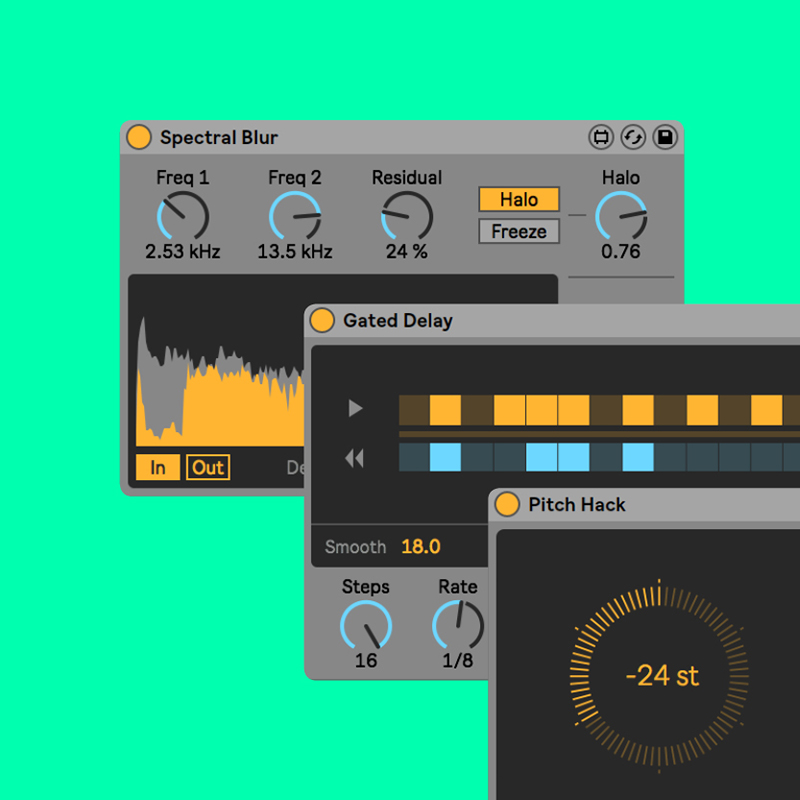800x800 pixels.
Task: Click the Halo amount knob showing 0.76
Action: point(621,213)
